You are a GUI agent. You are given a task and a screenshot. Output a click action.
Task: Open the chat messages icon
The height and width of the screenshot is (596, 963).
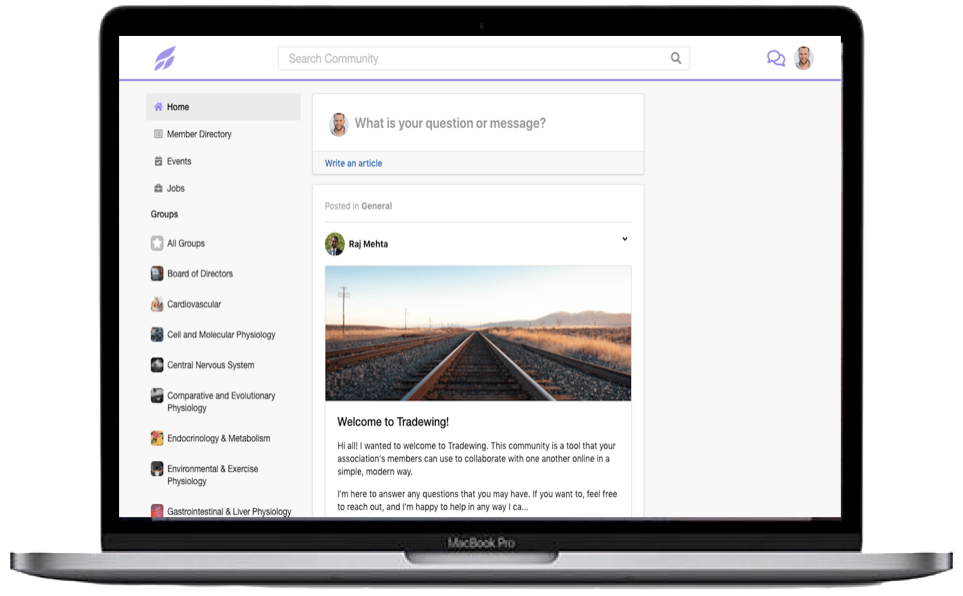click(775, 58)
